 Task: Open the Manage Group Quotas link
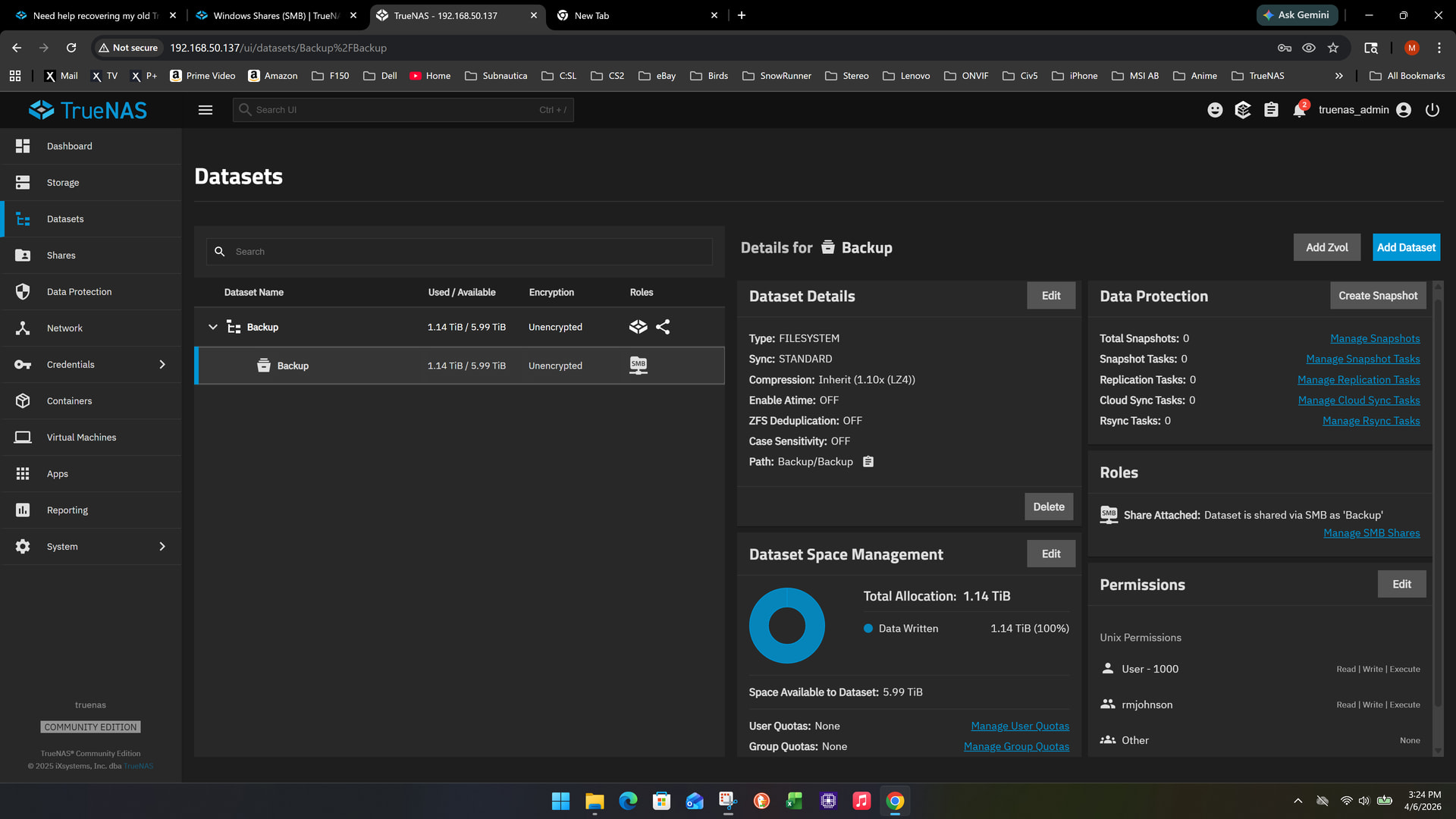click(1016, 747)
